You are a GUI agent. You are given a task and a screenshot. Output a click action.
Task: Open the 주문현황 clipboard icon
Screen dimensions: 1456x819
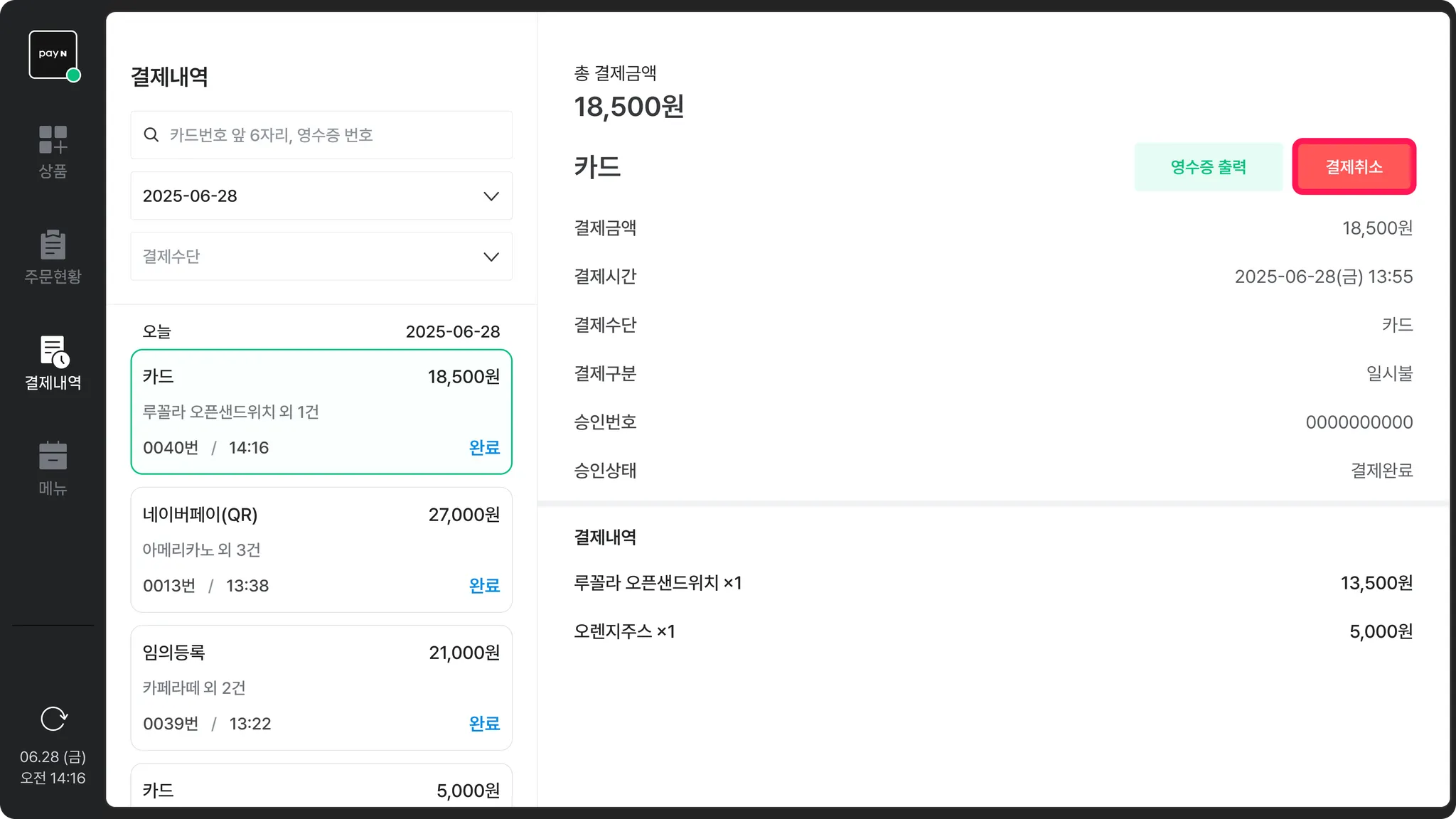[x=53, y=245]
